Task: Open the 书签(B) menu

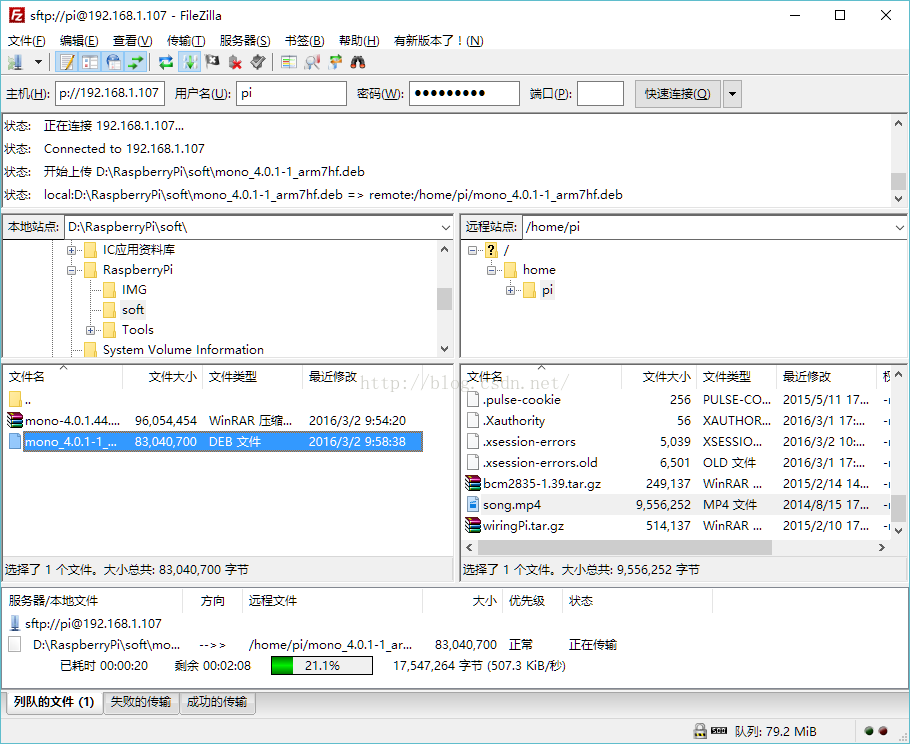Action: (x=304, y=41)
